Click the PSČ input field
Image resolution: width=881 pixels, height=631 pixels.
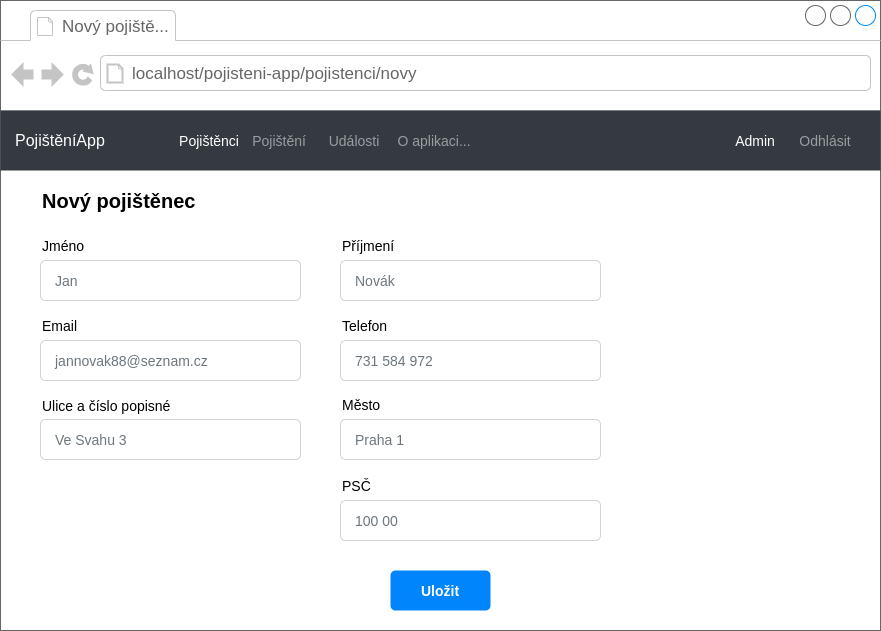[470, 521]
